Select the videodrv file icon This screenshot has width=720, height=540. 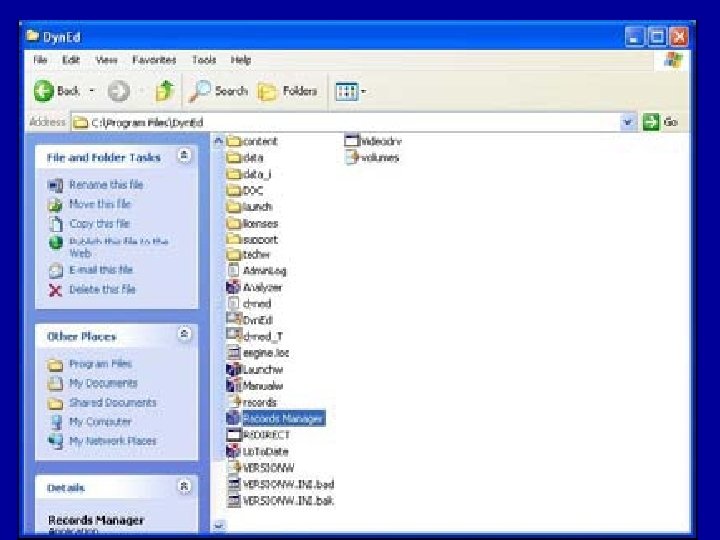pos(352,141)
